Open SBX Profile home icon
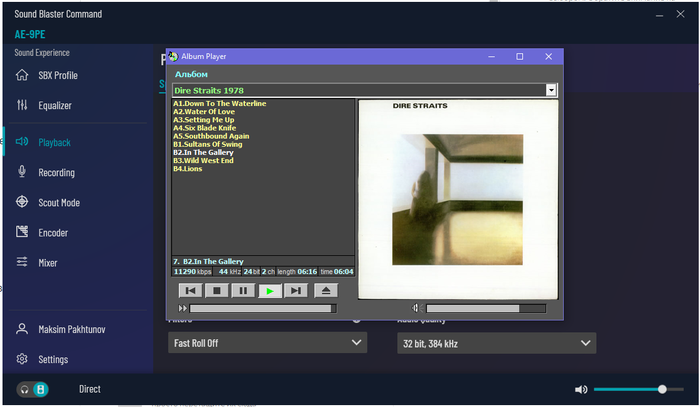 pos(22,75)
